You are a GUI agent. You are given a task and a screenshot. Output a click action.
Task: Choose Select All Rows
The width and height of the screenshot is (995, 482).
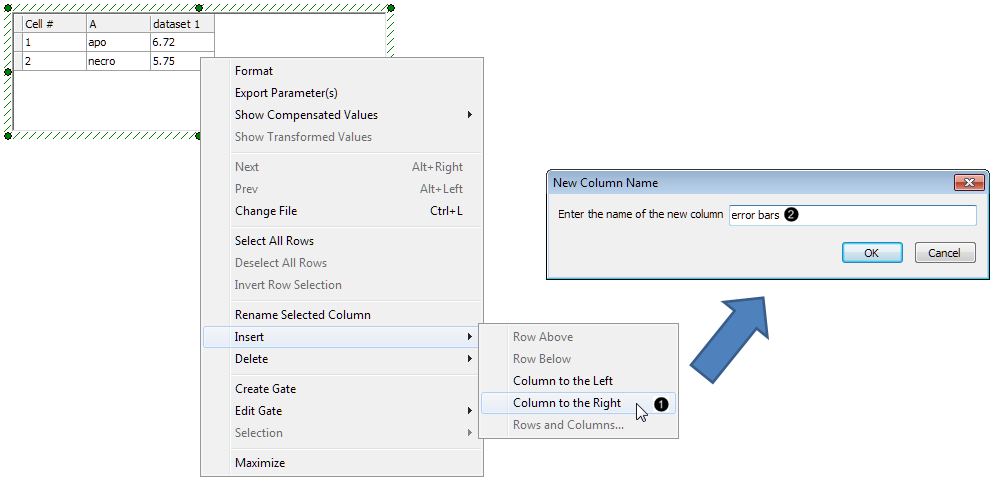[x=274, y=241]
